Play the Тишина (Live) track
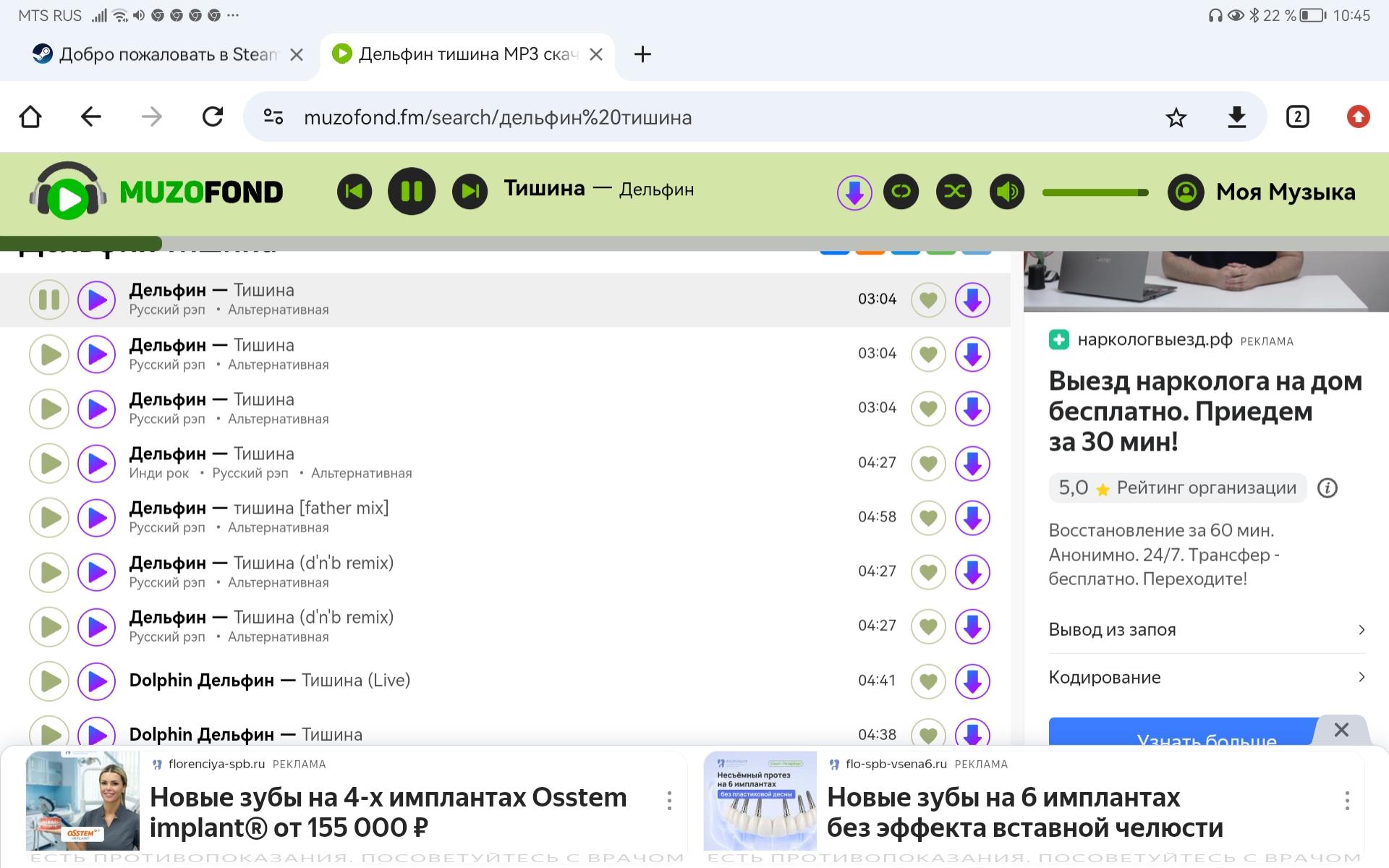This screenshot has height=868, width=1389. pyautogui.click(x=49, y=681)
